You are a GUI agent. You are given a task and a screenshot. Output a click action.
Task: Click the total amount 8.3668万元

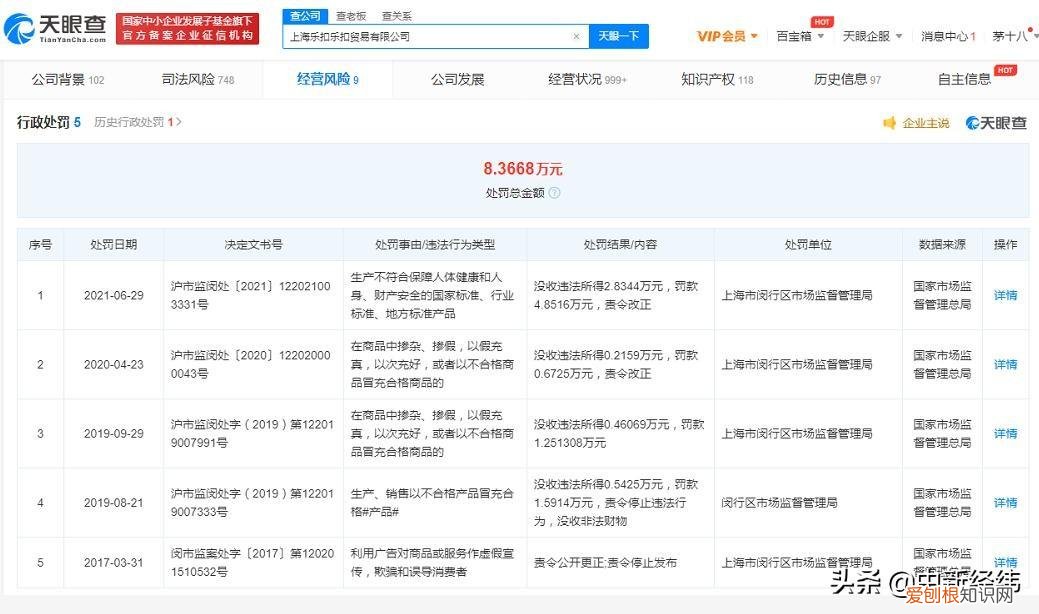pos(523,169)
